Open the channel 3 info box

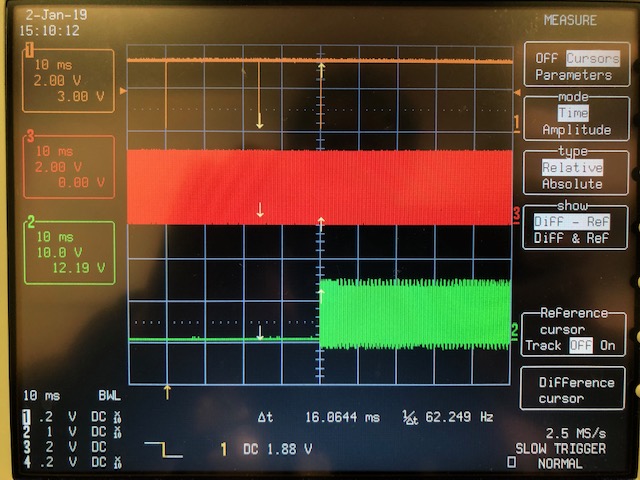[69, 167]
